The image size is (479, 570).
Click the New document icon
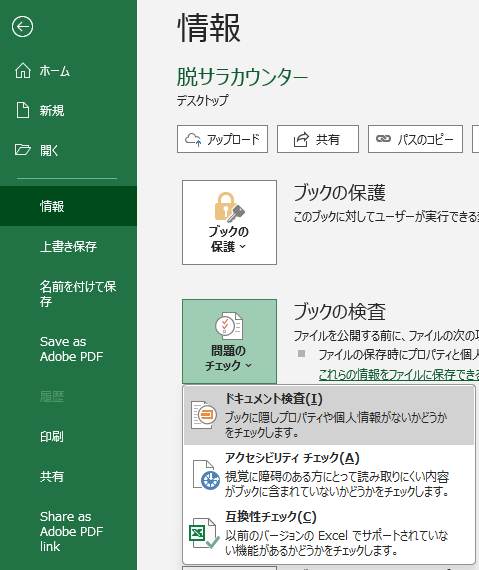click(23, 110)
